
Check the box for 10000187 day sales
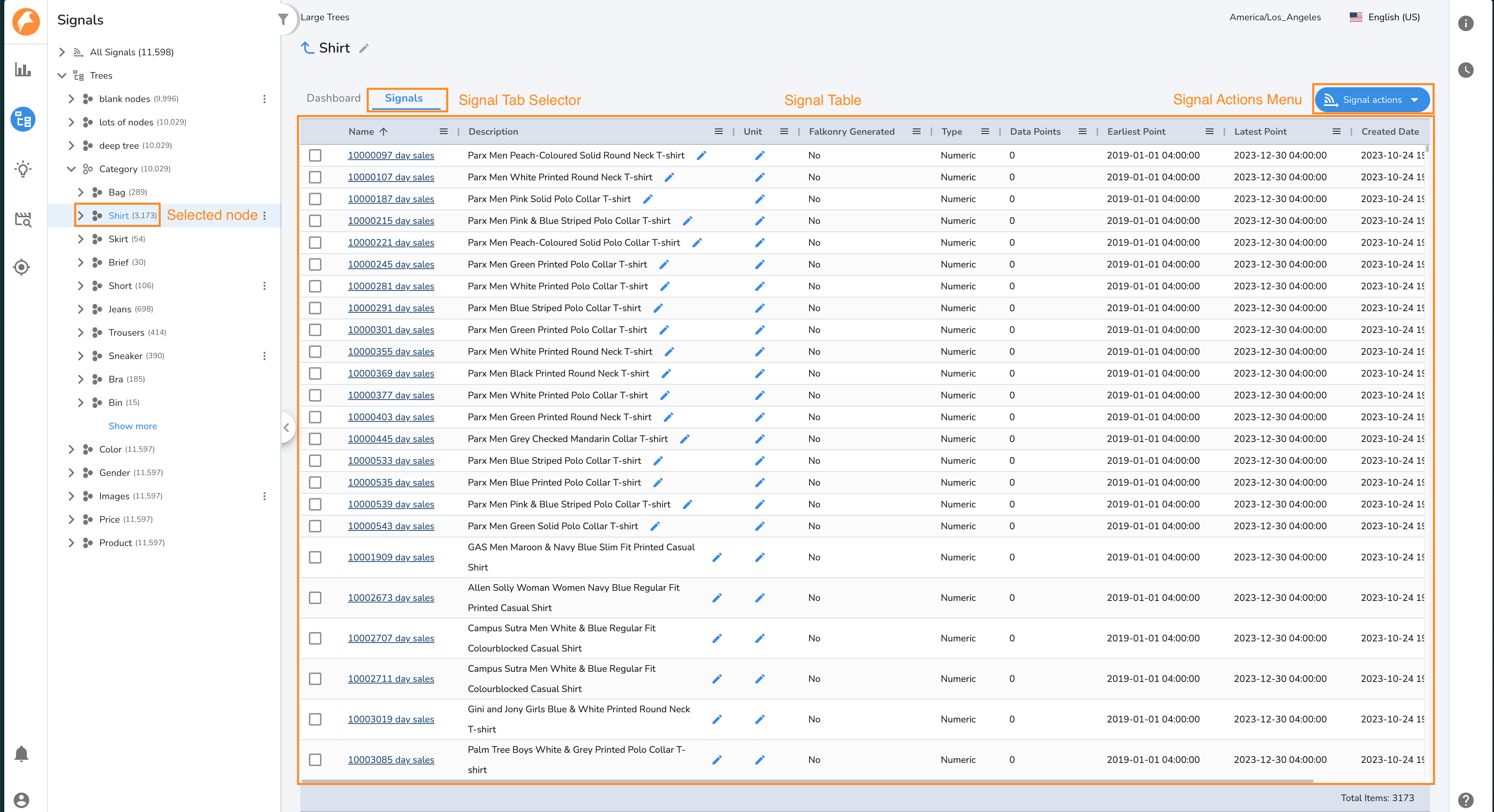315,199
